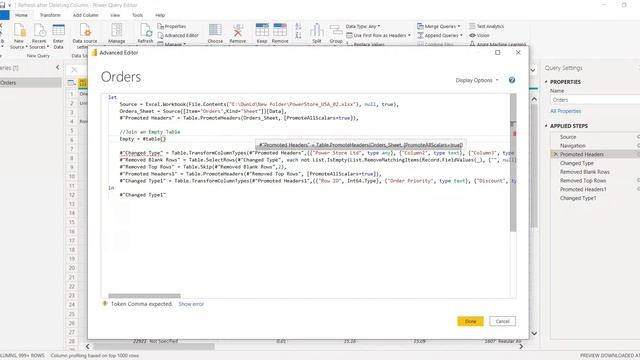Open Recent Sources in ribbon
This screenshot has width=640, height=360.
40,36
